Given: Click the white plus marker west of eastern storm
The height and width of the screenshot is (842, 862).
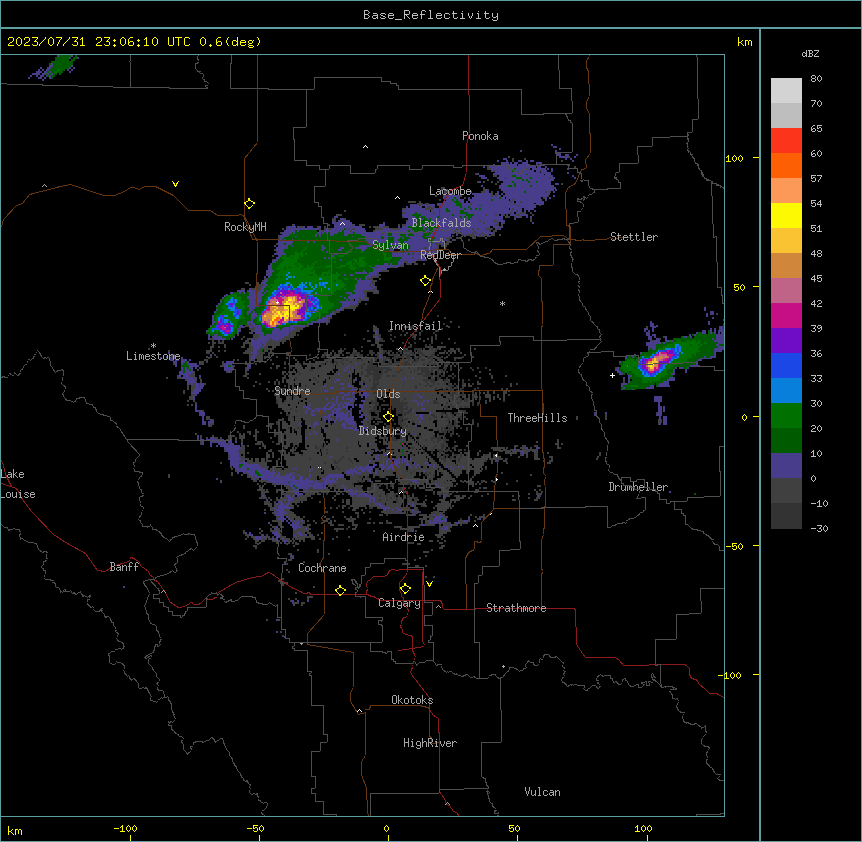Looking at the screenshot, I should pos(612,375).
